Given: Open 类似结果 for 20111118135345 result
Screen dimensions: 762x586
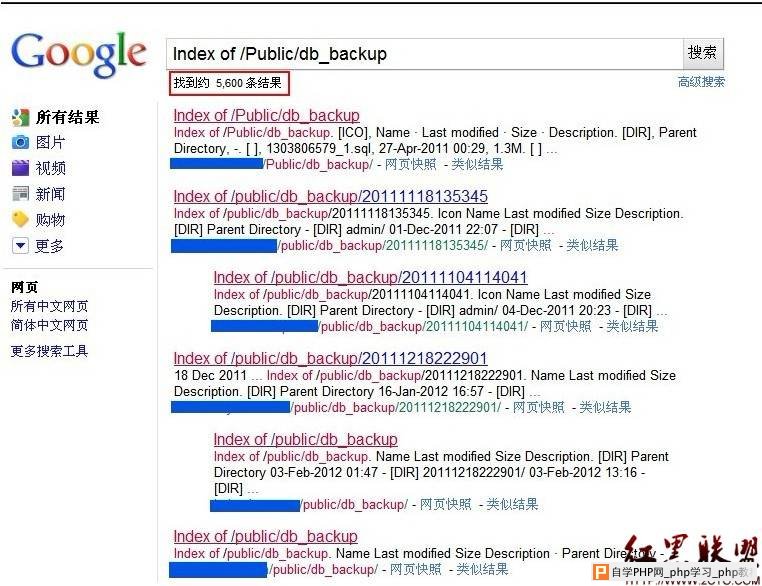Looking at the screenshot, I should click(592, 245).
